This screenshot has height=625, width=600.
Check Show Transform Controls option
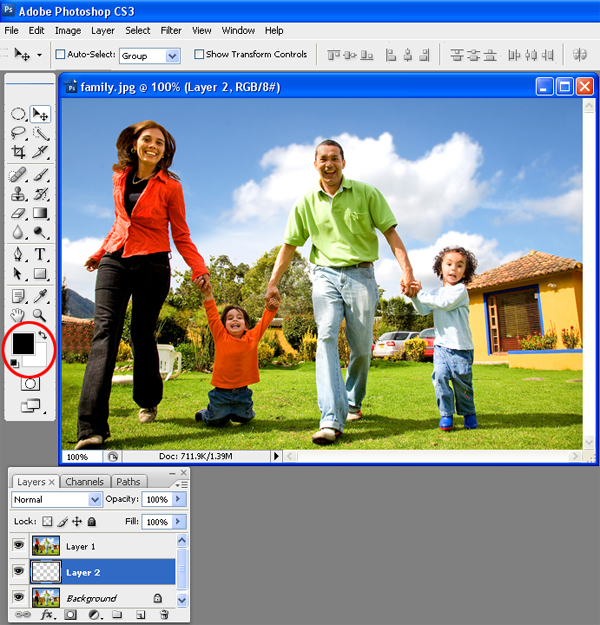coord(200,55)
